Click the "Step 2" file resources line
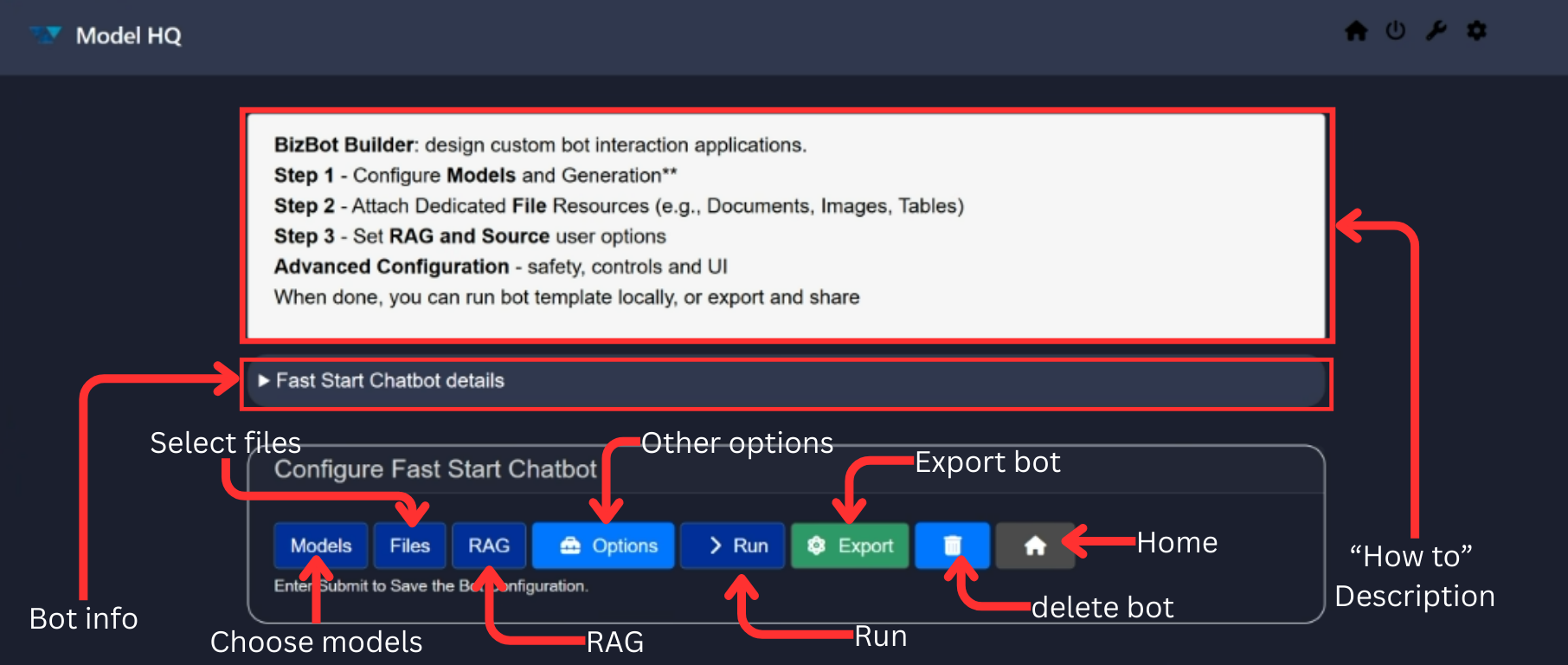Screen dimensions: 1568x665 point(618,206)
